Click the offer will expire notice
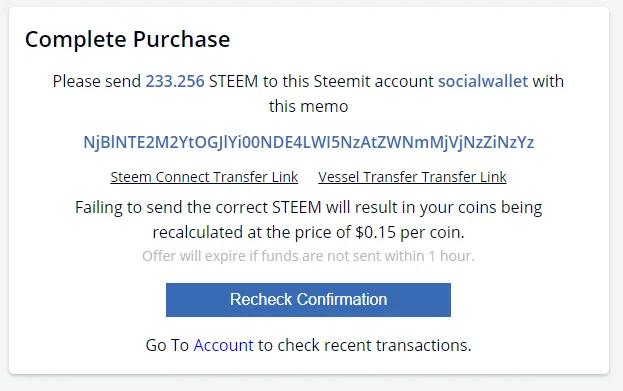 click(308, 256)
